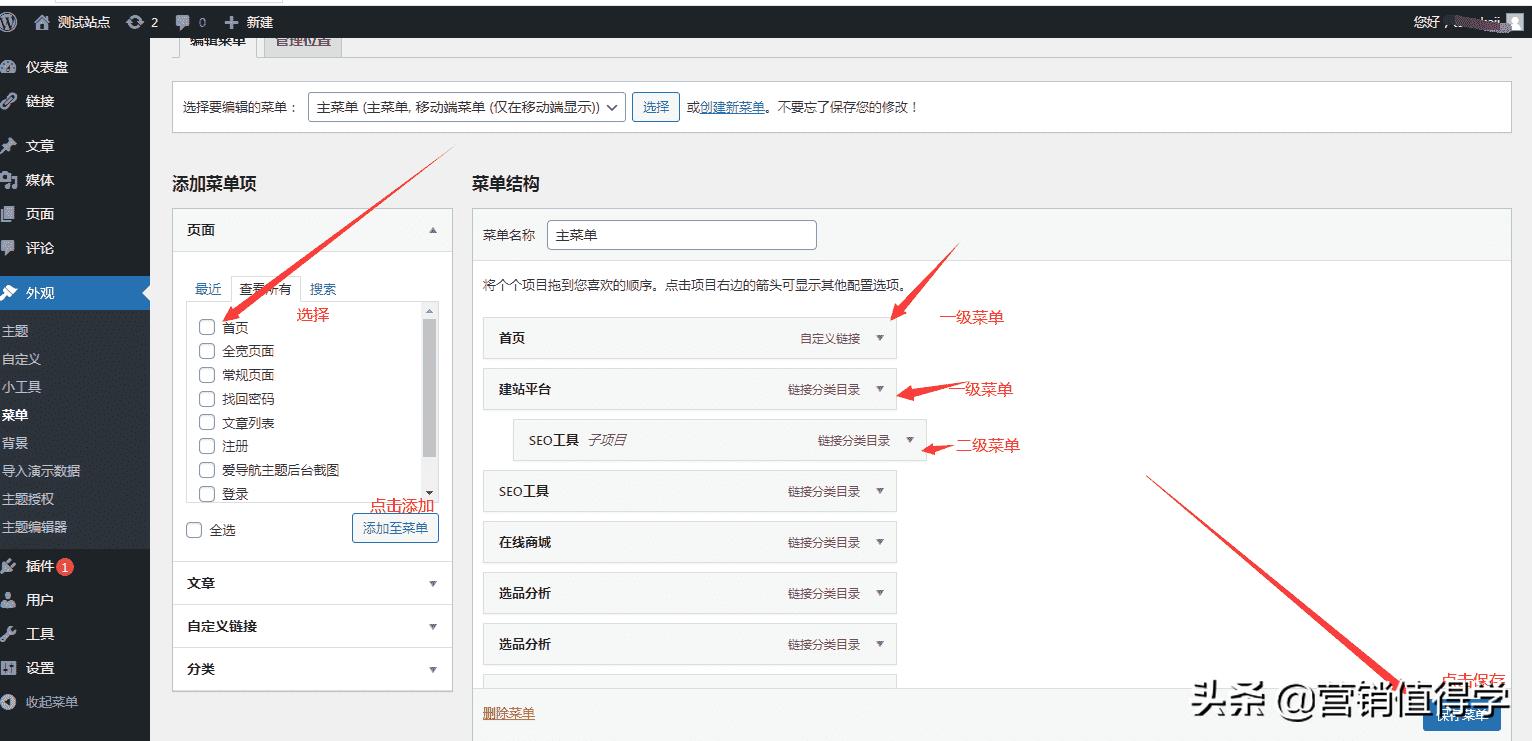Viewport: 1532px width, 741px height.
Task: Click the WordPress logo icon
Action: click(x=8, y=22)
